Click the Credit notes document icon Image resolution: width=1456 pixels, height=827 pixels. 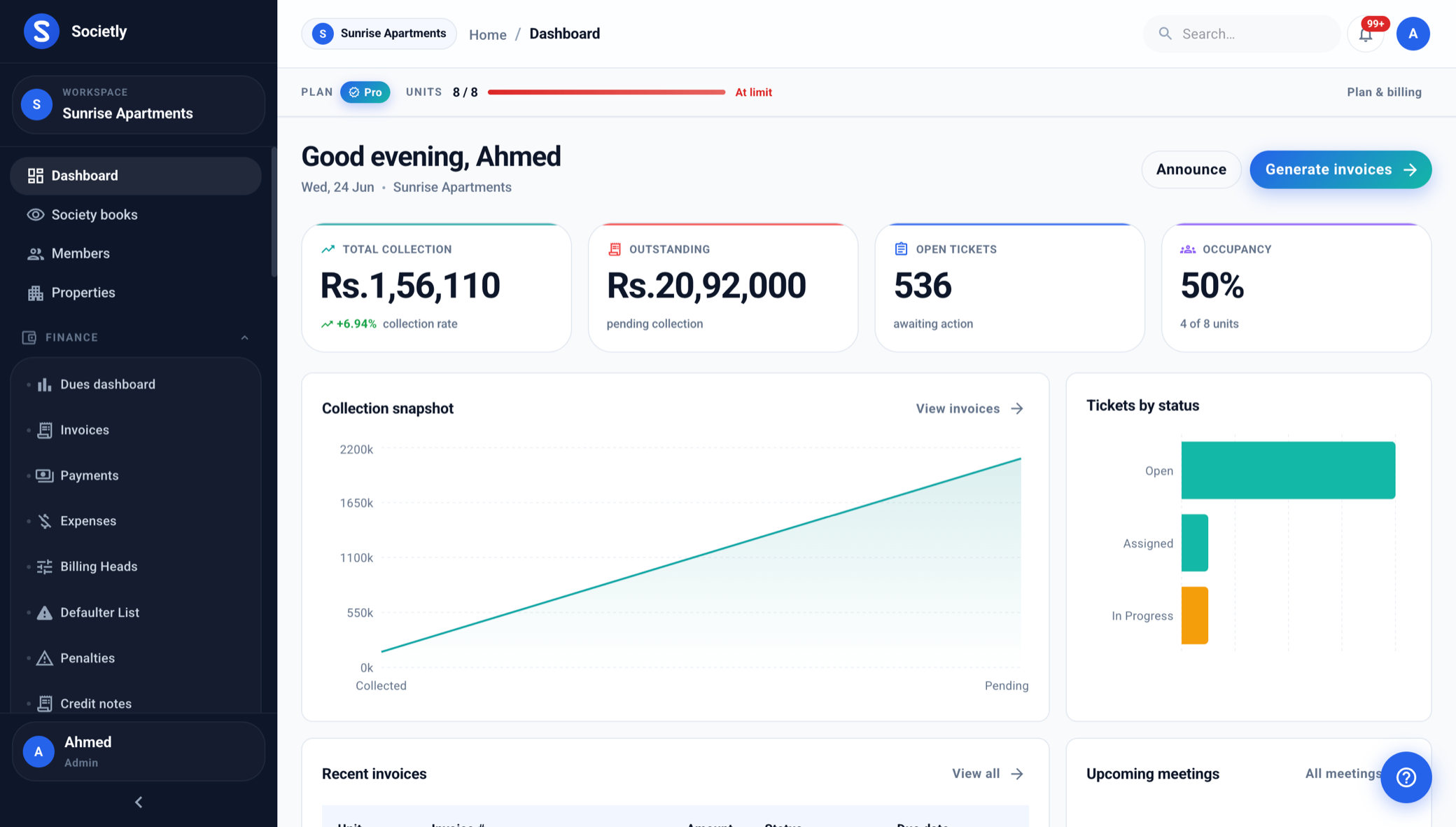[x=45, y=704]
